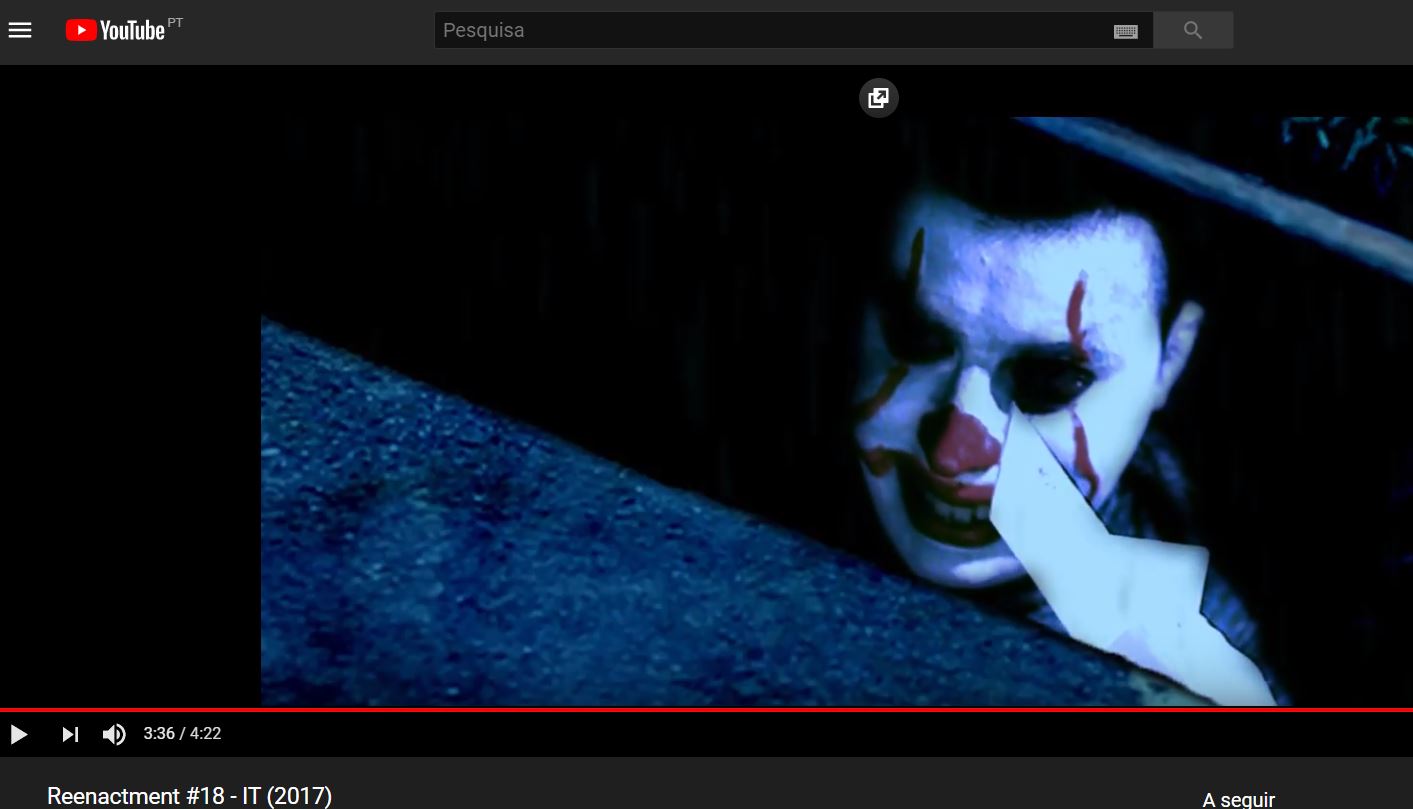Click the title Reenactment #18 - IT (2017)
1413x809 pixels.
click(189, 796)
